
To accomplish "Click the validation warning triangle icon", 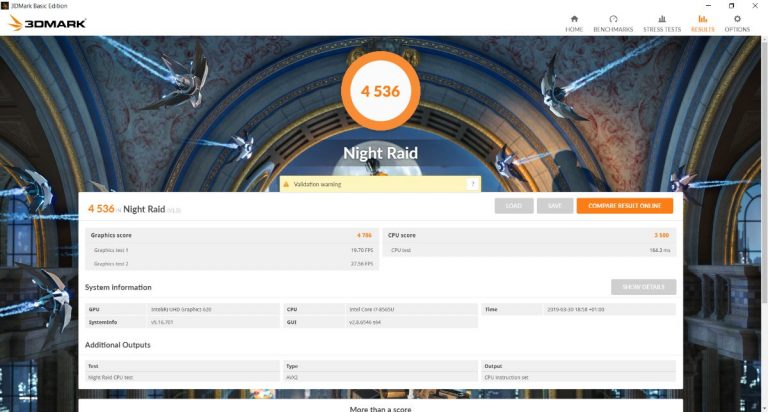I will (286, 184).
